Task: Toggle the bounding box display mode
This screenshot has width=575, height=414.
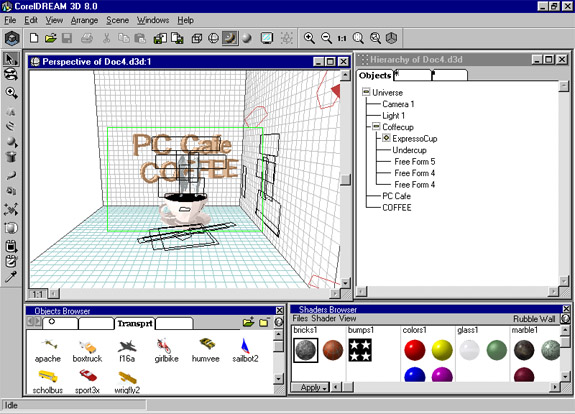Action: (197, 38)
